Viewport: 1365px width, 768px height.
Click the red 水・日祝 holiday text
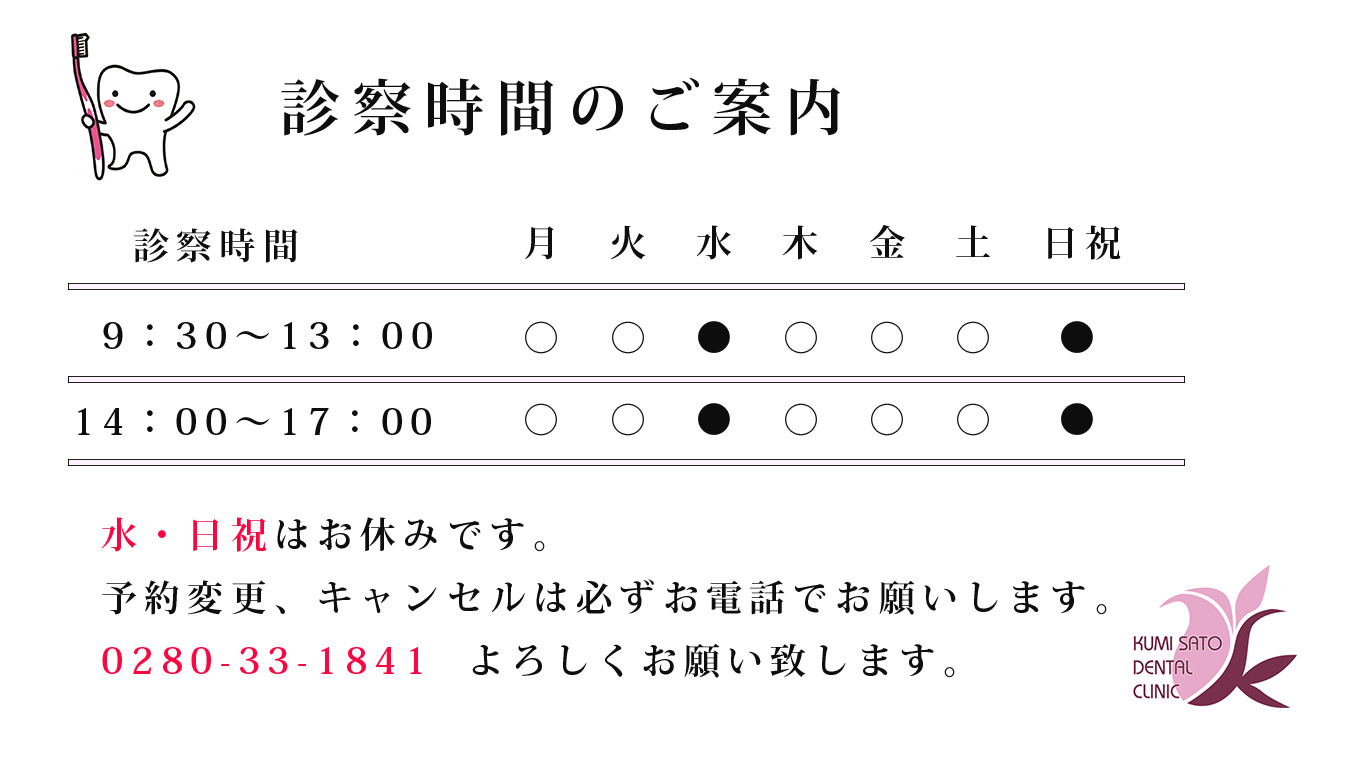[x=185, y=537]
